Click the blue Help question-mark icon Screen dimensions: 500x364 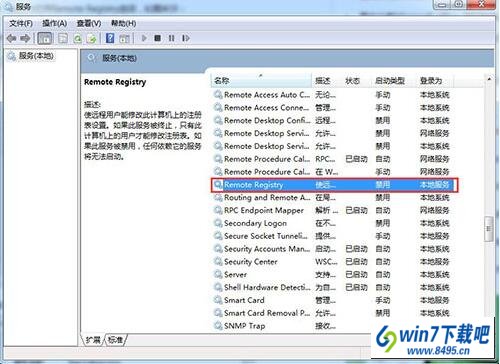(110, 38)
